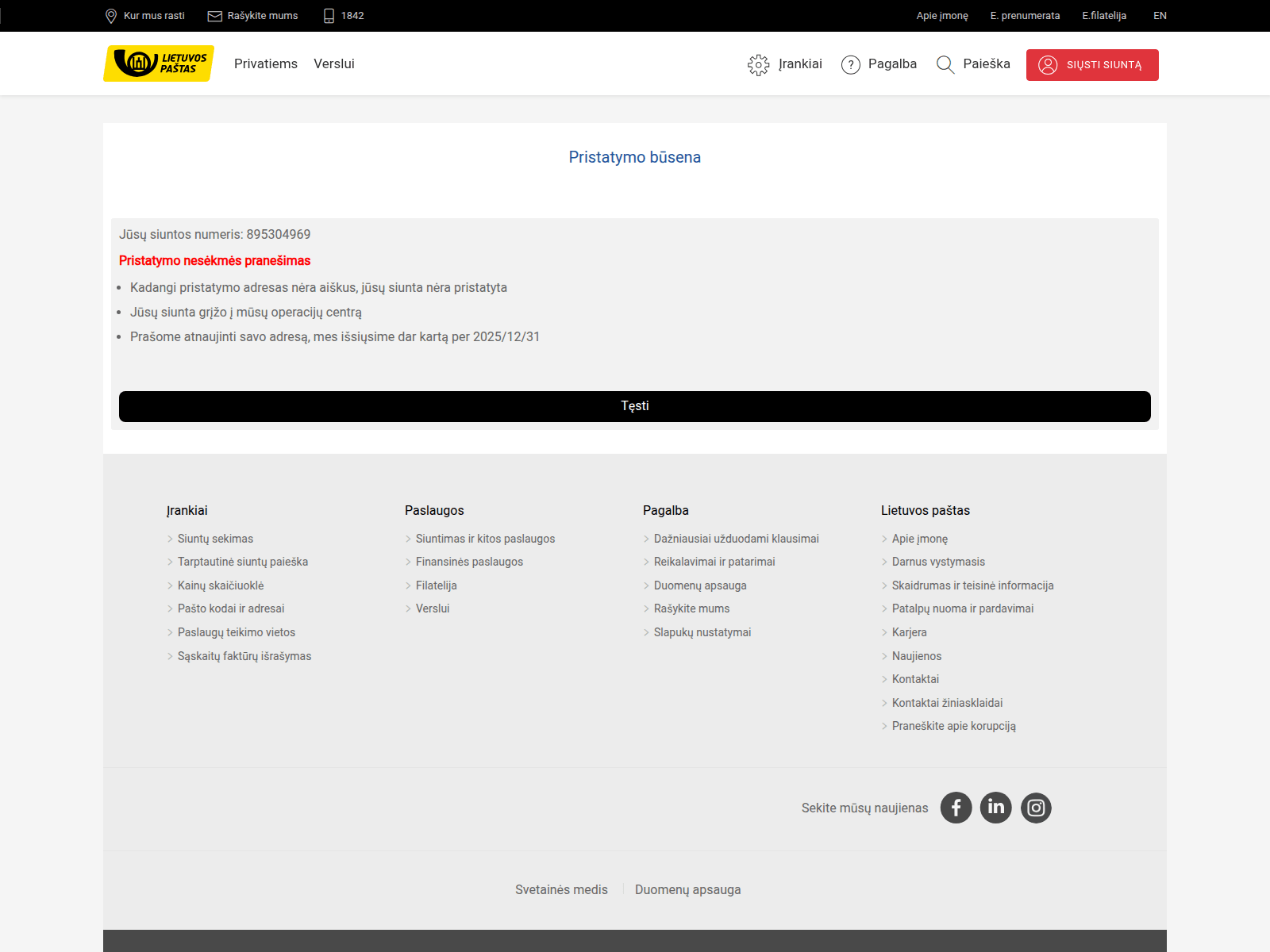
Task: Open Sąskaitų faktūrų išrašymas link
Action: point(244,656)
